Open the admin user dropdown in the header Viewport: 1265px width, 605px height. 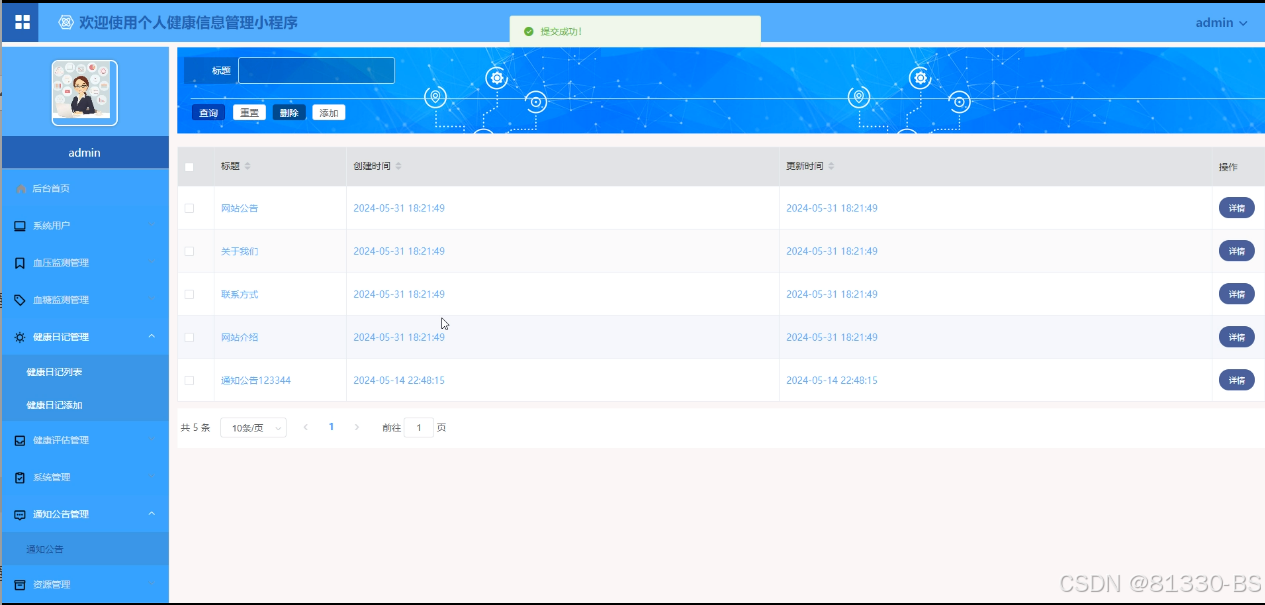click(1221, 23)
